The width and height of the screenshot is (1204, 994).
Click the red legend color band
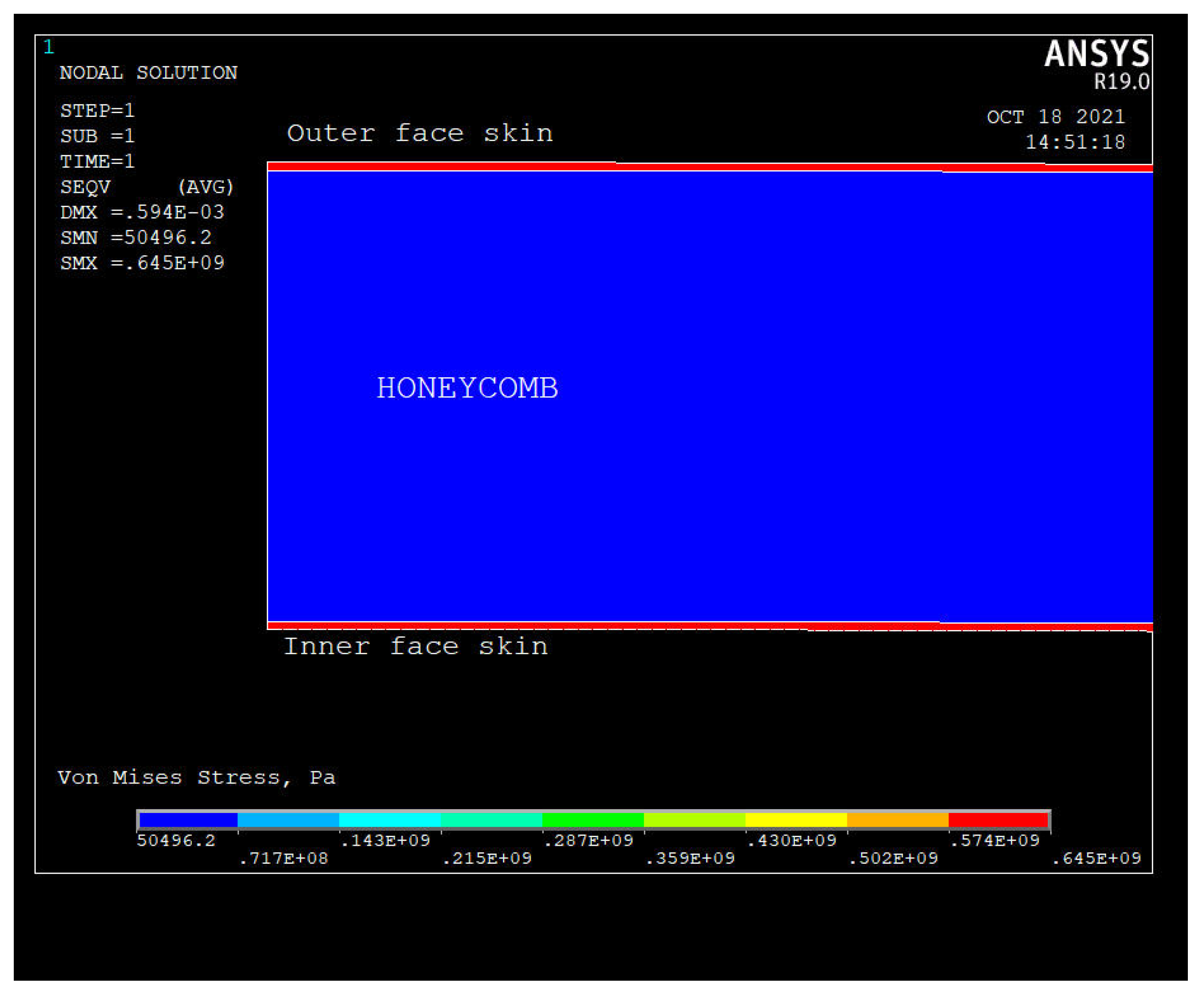[998, 820]
